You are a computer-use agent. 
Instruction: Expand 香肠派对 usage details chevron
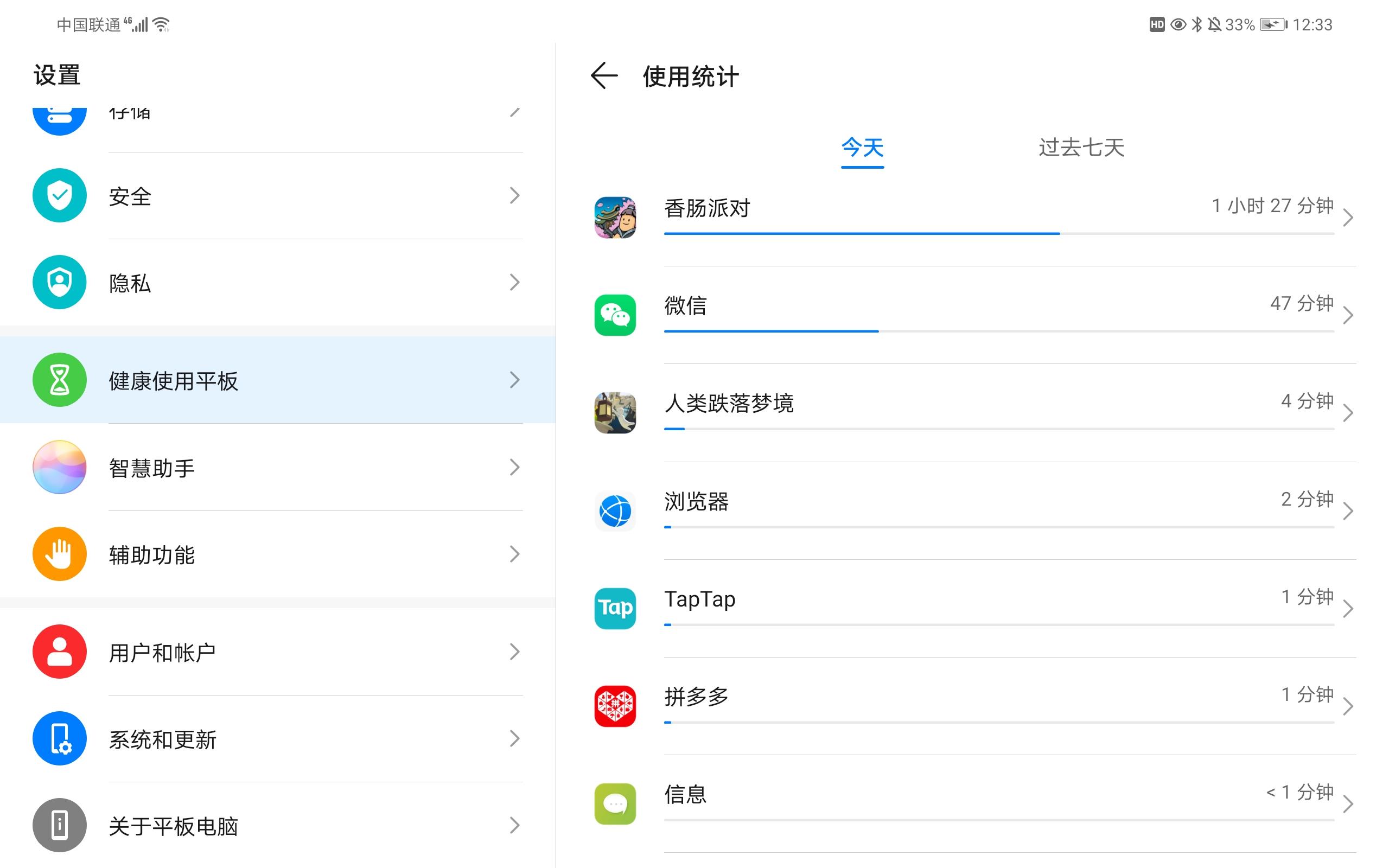click(1348, 218)
